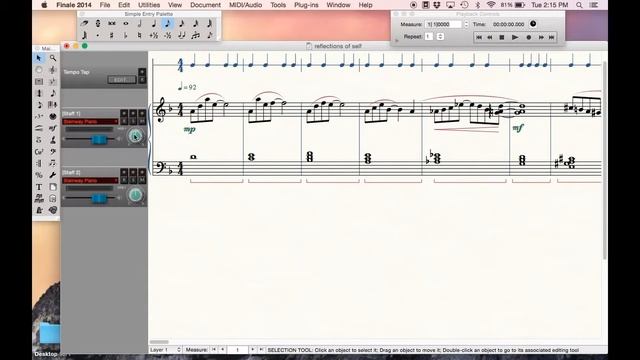Click the Measure stepper in Playback Controls
Screen dimensions: 640x360
point(467,24)
